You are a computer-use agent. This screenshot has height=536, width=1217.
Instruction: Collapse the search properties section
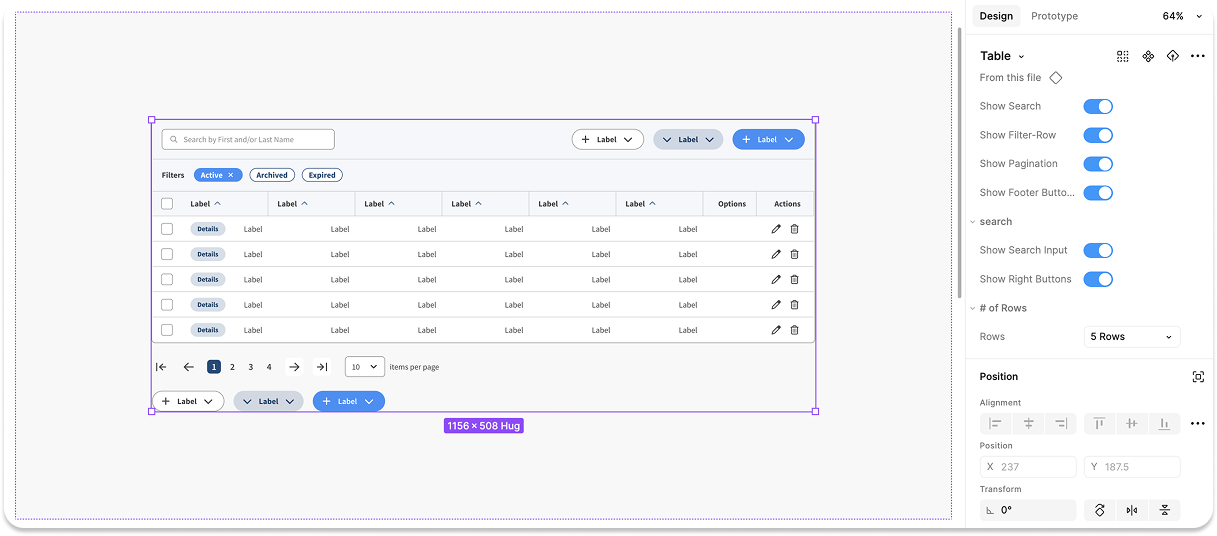[x=974, y=222]
